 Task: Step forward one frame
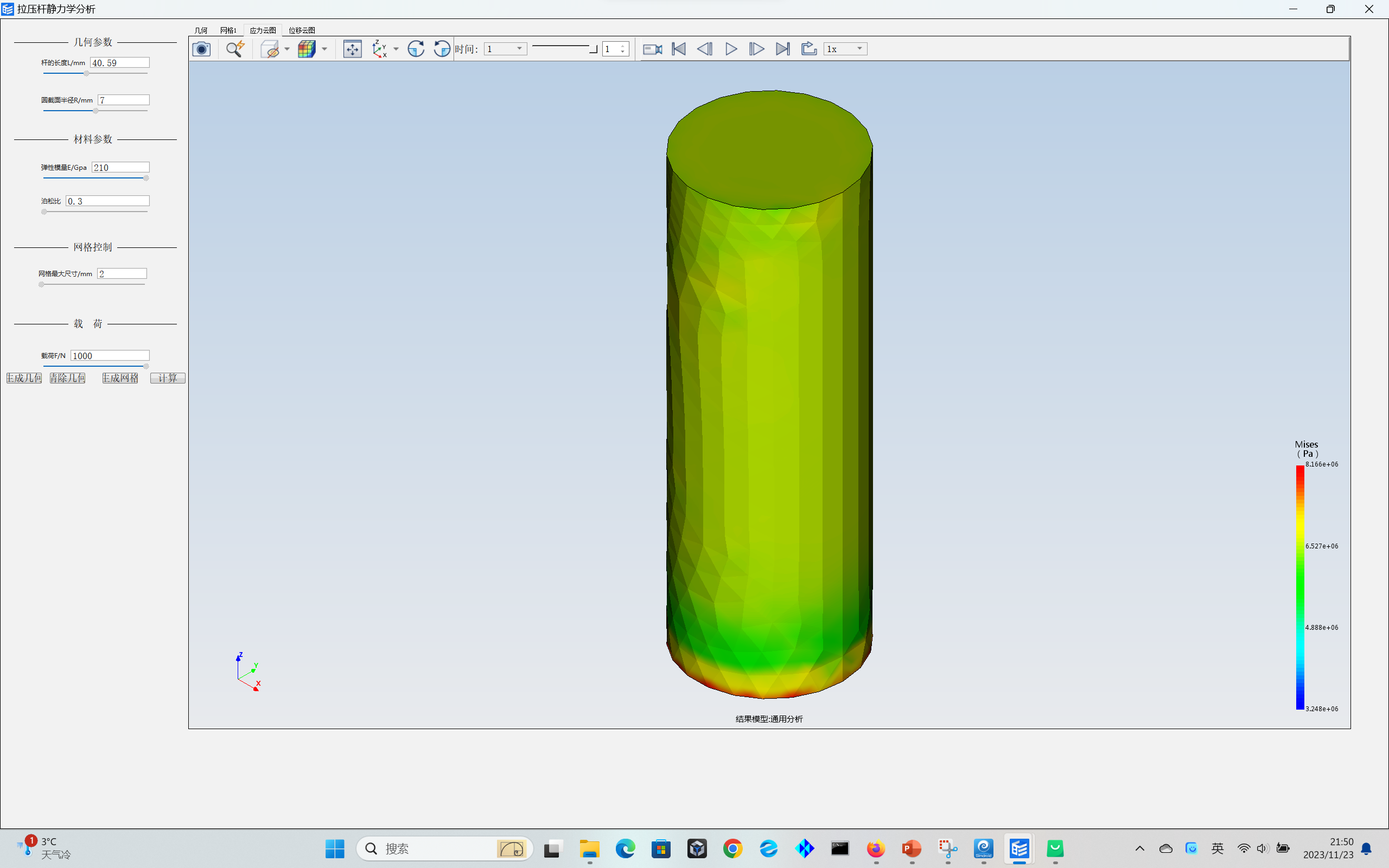click(756, 49)
